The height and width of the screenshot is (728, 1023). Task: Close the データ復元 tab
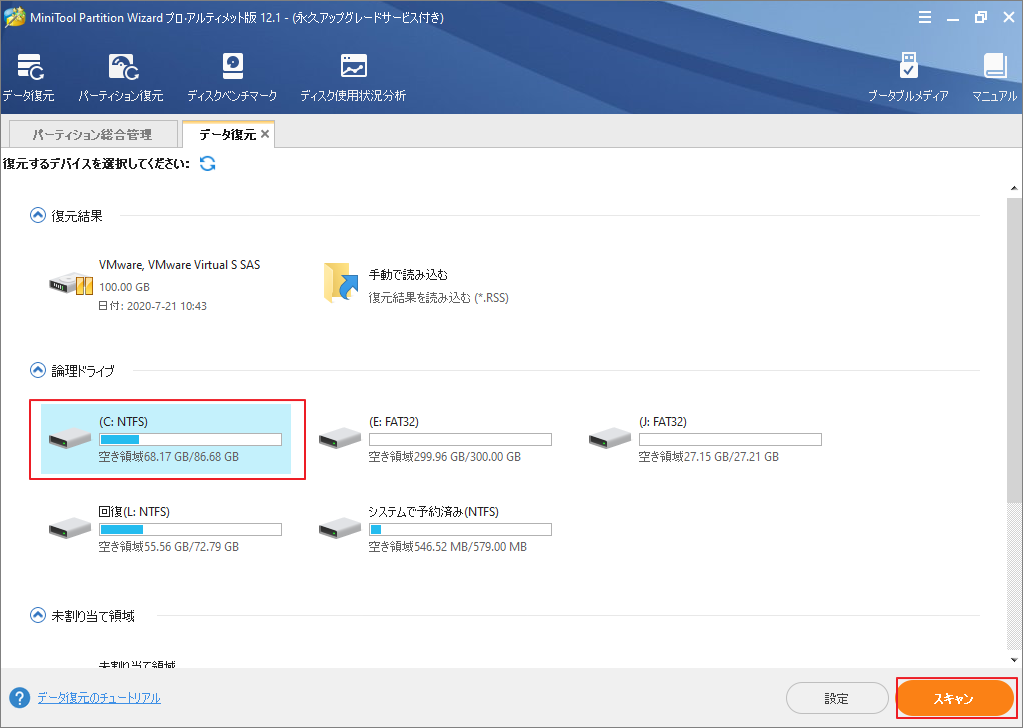click(265, 134)
